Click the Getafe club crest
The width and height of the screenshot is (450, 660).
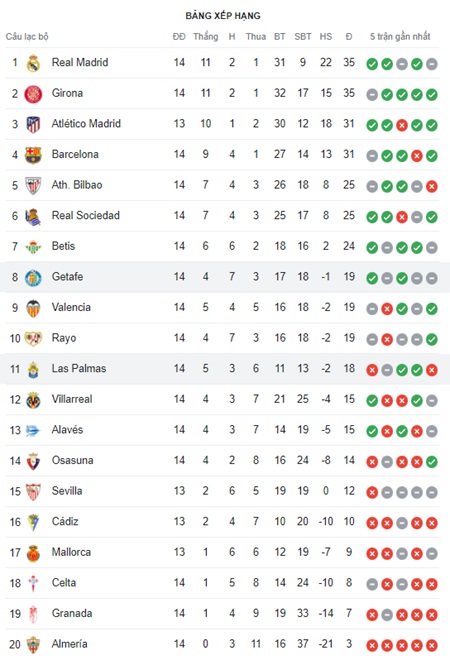[x=33, y=278]
